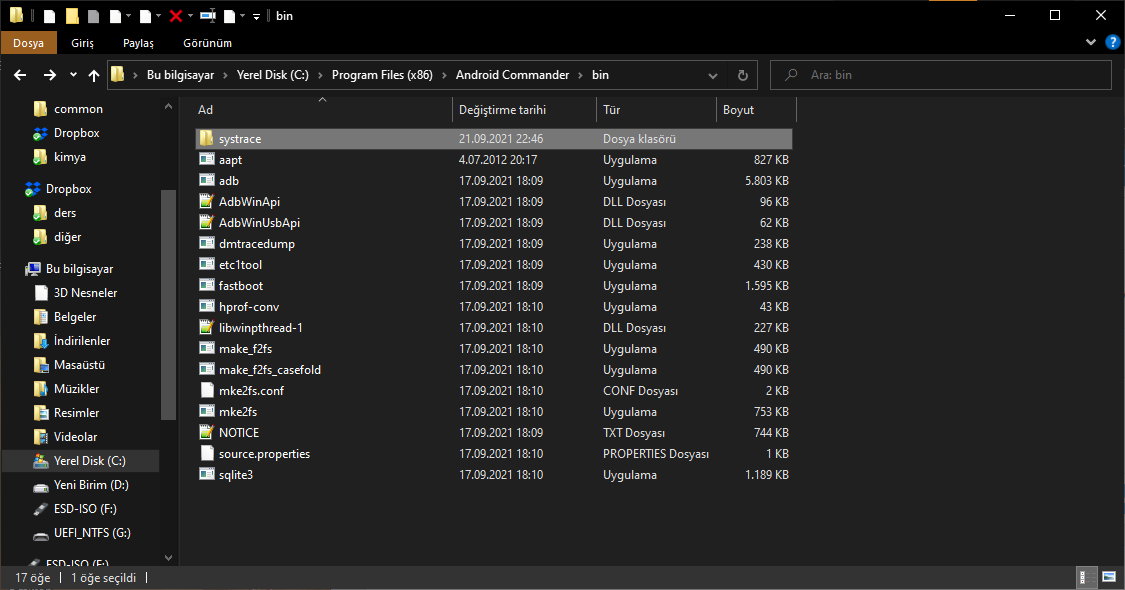Click the NOTICE text file icon
Screen dimensions: 1125x590
pos(207,432)
